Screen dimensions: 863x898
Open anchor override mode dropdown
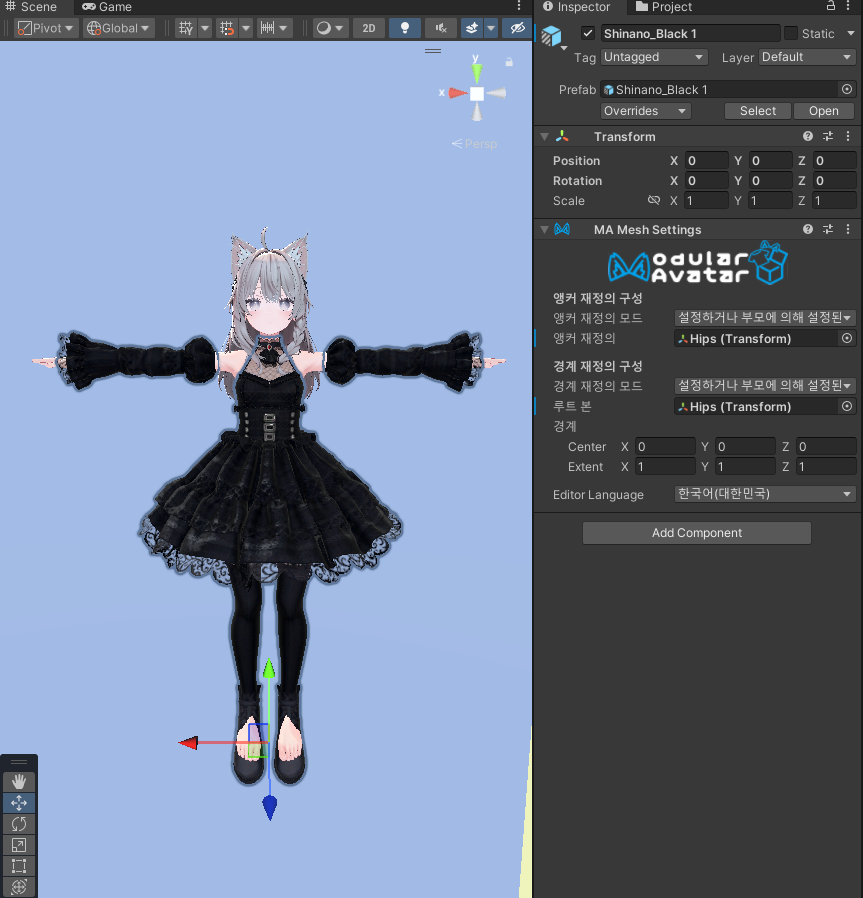pos(765,318)
